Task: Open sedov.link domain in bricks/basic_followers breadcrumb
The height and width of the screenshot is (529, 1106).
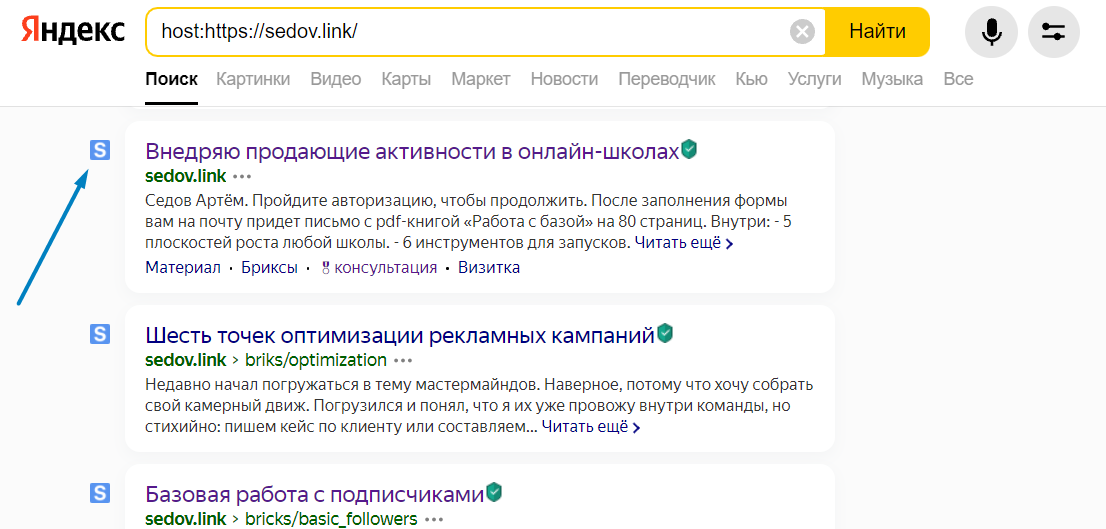Action: [x=186, y=519]
